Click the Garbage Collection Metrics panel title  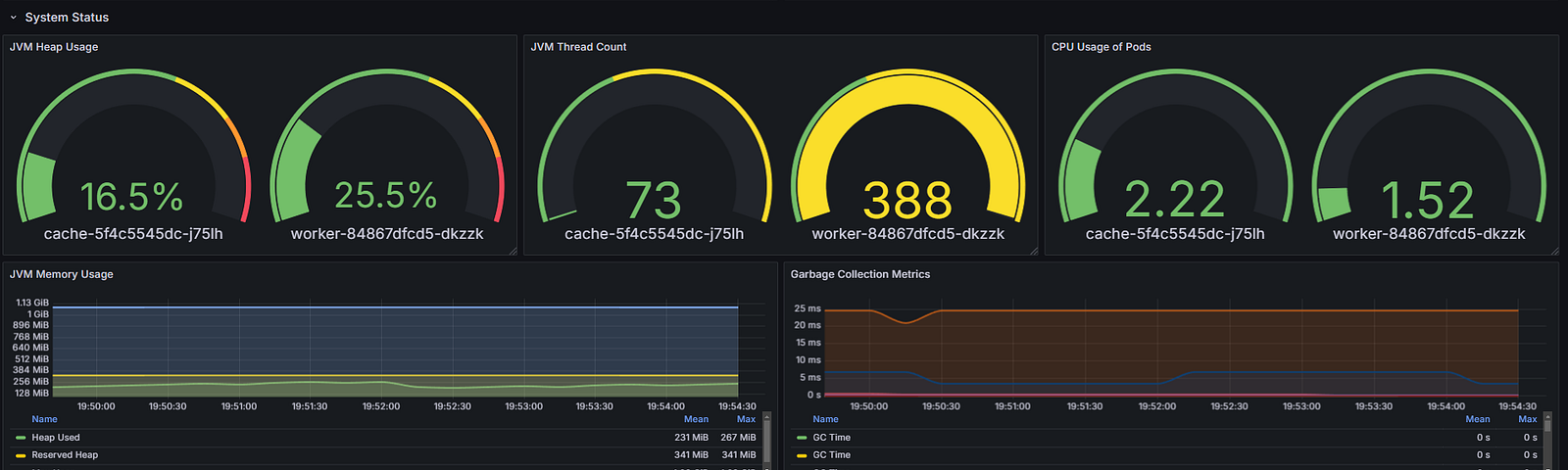point(859,274)
